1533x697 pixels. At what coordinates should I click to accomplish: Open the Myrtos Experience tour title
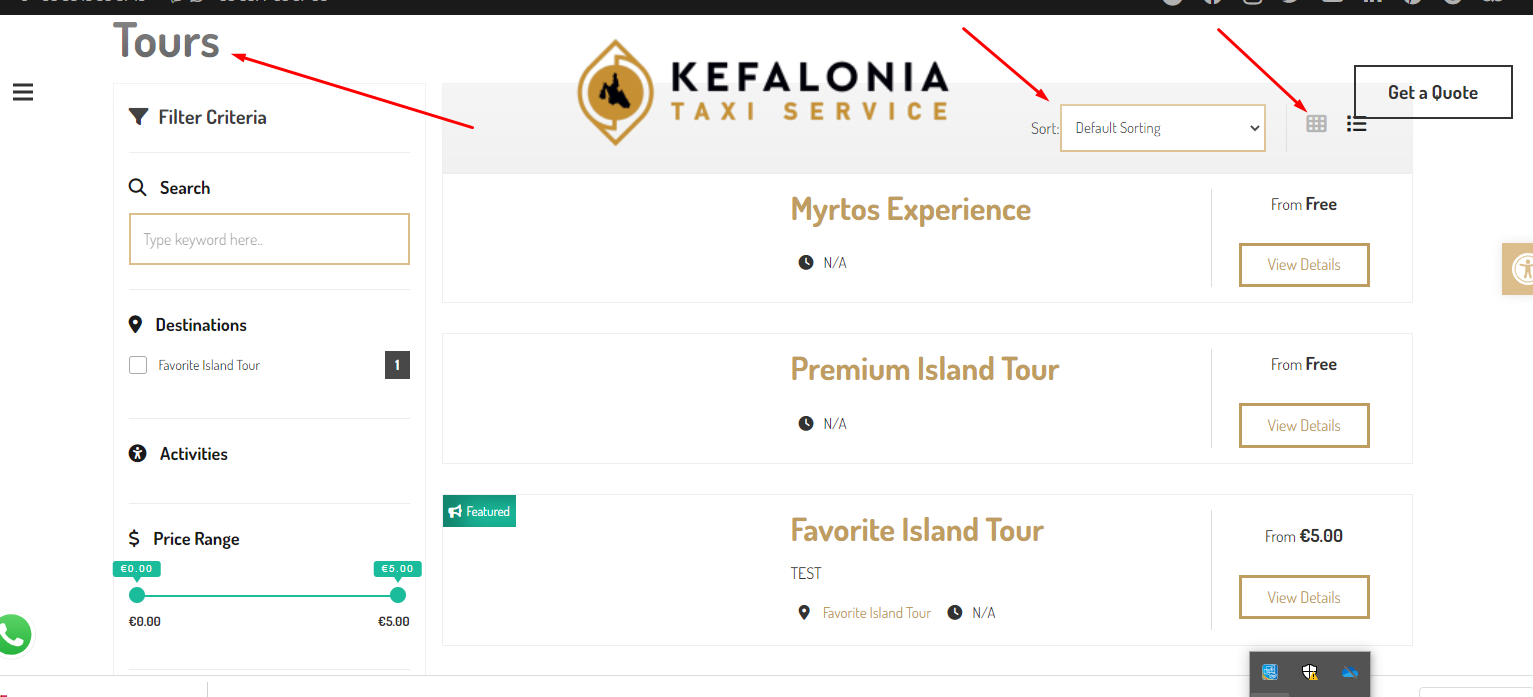[910, 209]
